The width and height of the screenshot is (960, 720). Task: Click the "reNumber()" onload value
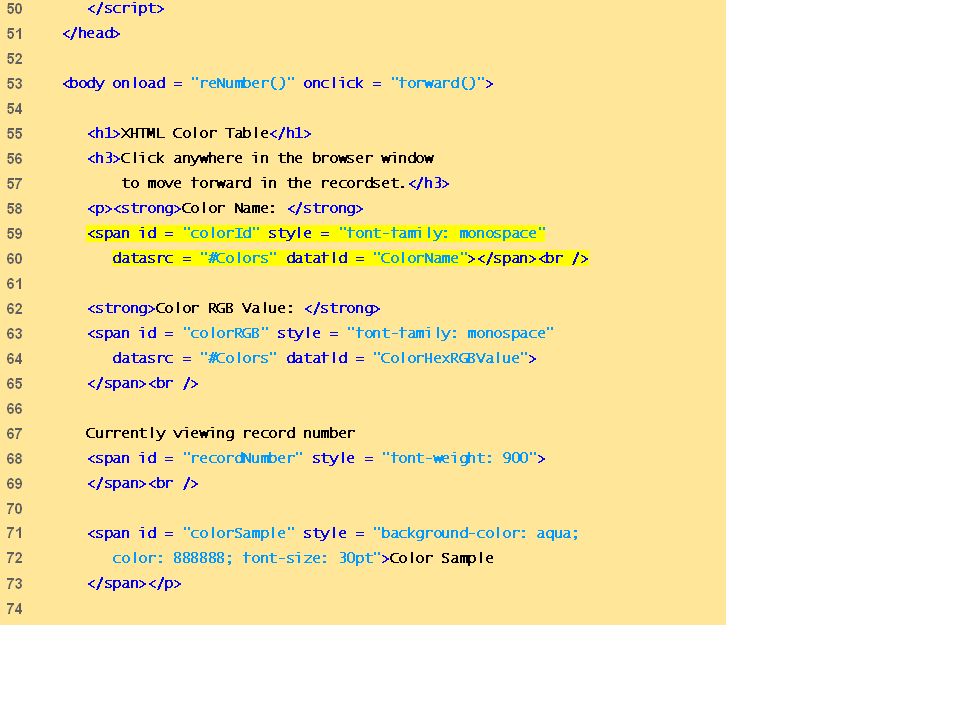point(243,83)
